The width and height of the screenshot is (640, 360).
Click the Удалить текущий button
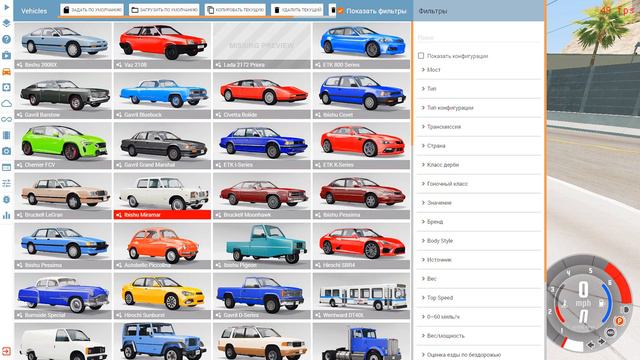[x=297, y=10]
